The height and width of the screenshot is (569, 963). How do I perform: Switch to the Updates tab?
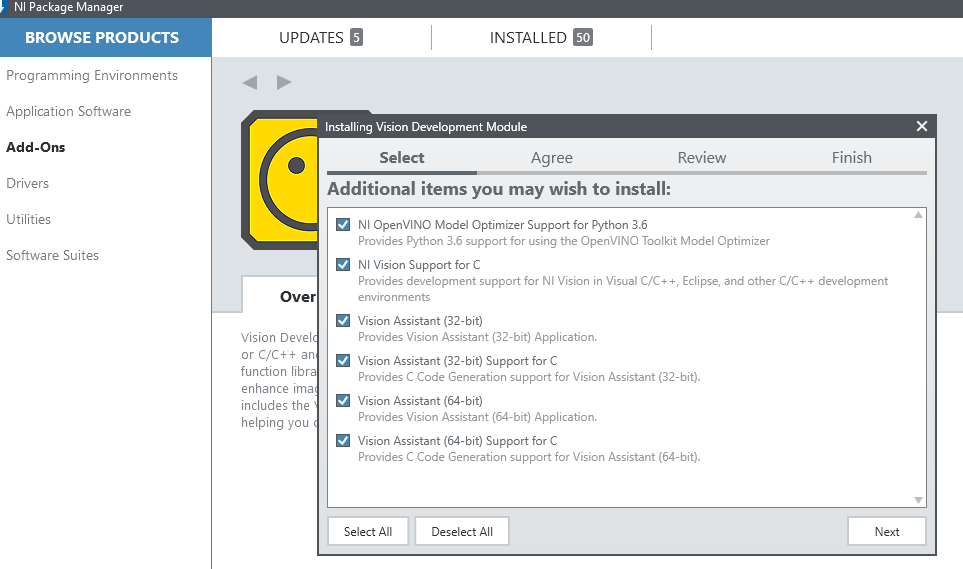(321, 37)
